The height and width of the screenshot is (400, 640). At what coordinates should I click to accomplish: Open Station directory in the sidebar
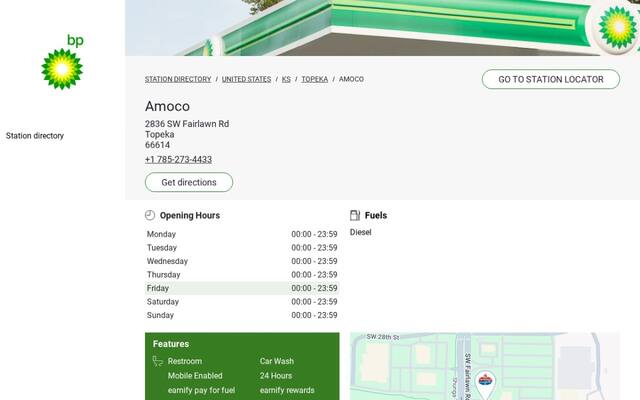[x=35, y=136]
